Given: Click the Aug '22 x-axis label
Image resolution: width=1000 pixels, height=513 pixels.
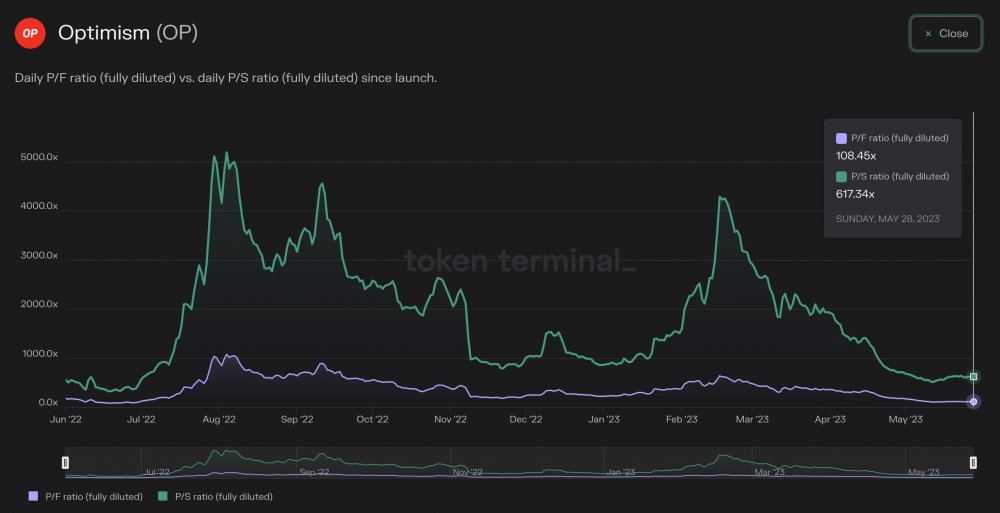Looking at the screenshot, I should (x=219, y=419).
